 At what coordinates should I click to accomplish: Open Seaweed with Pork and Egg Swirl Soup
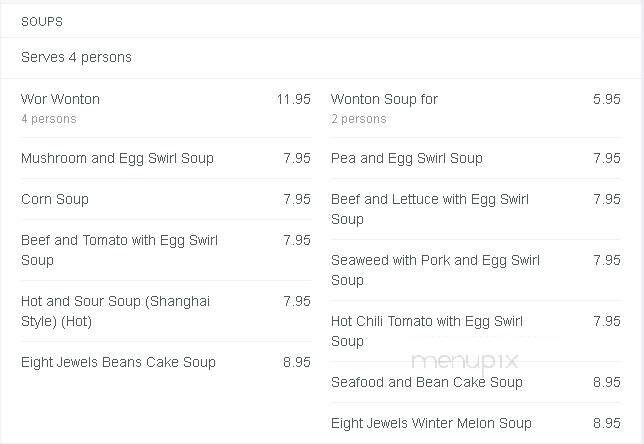[435, 270]
